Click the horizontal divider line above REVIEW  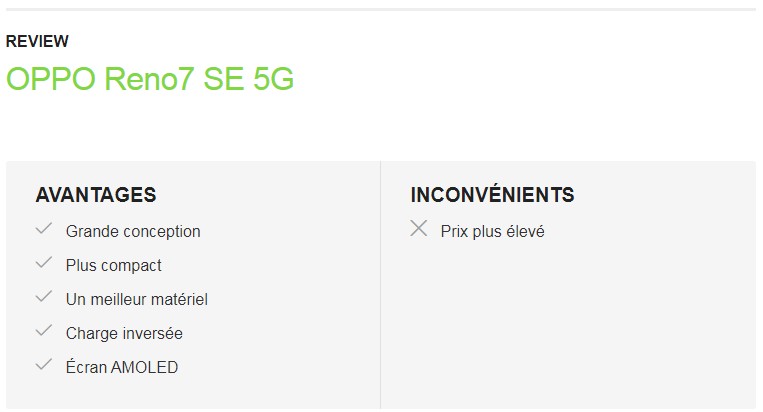[381, 10]
